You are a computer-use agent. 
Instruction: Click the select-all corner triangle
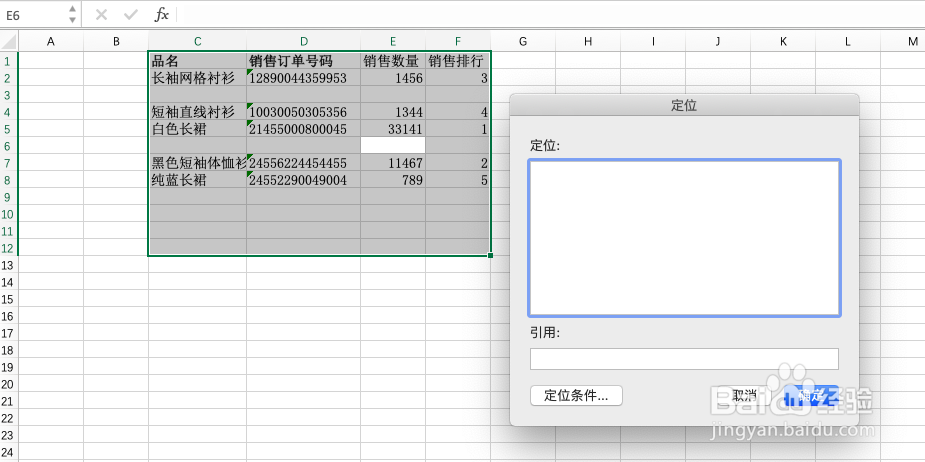coord(9,41)
